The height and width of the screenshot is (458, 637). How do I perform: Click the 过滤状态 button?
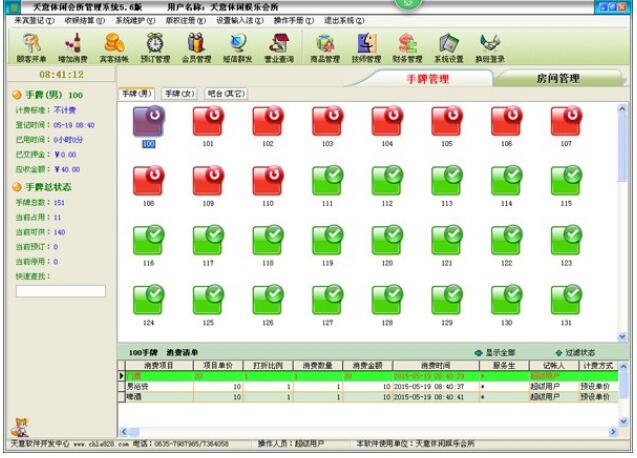click(x=575, y=352)
